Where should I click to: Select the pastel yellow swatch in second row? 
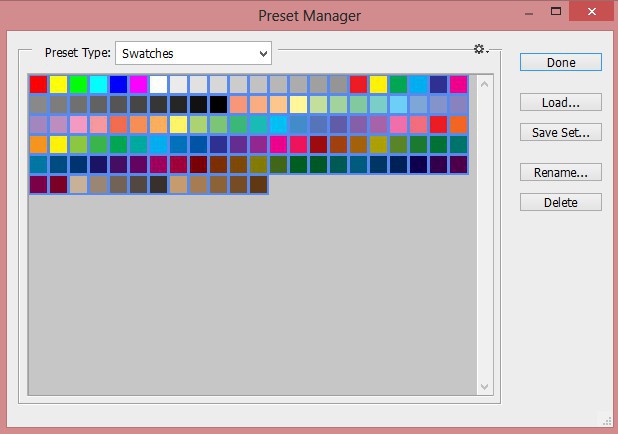pos(298,104)
